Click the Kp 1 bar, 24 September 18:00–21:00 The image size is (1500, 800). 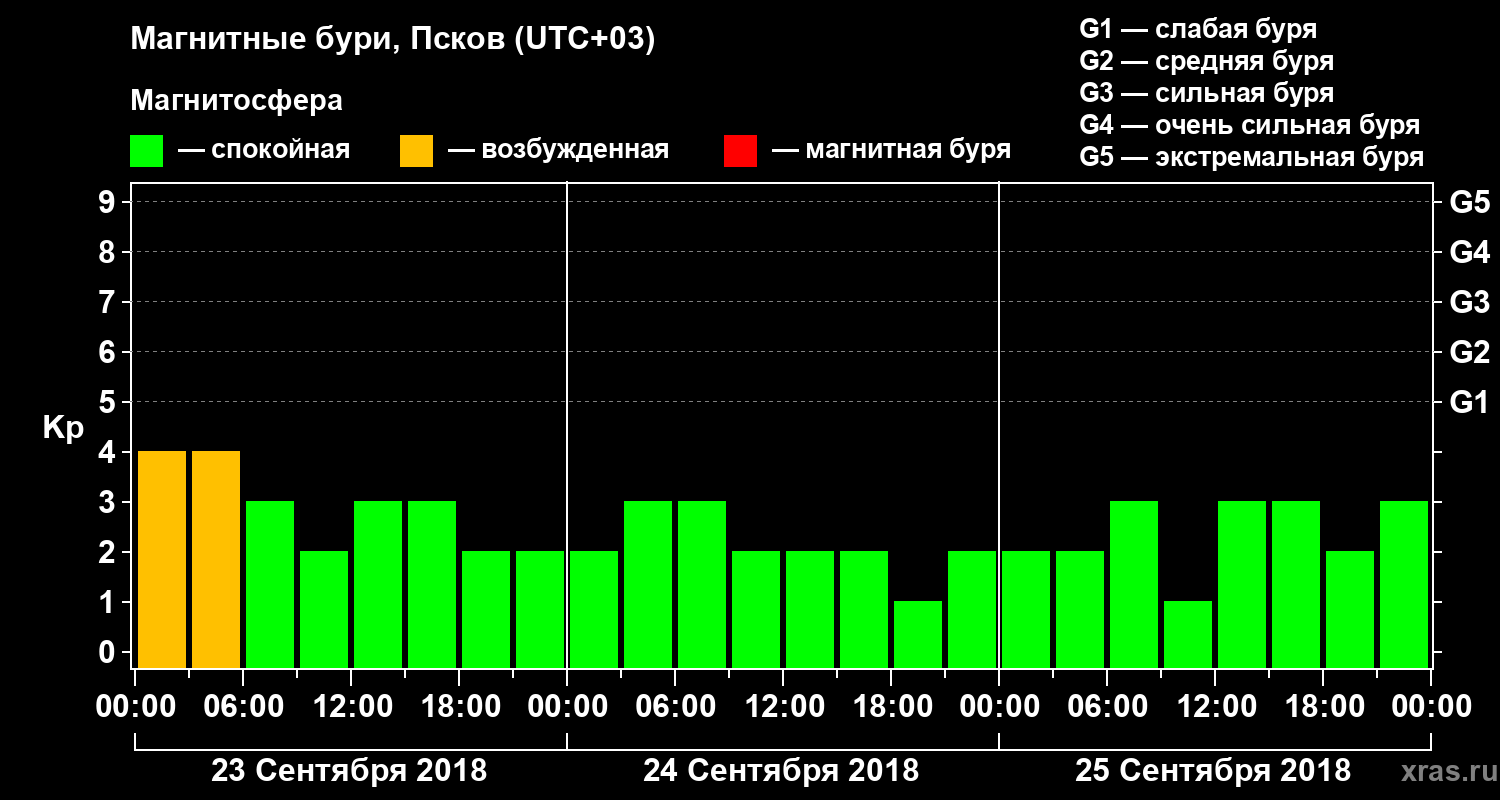coord(918,634)
